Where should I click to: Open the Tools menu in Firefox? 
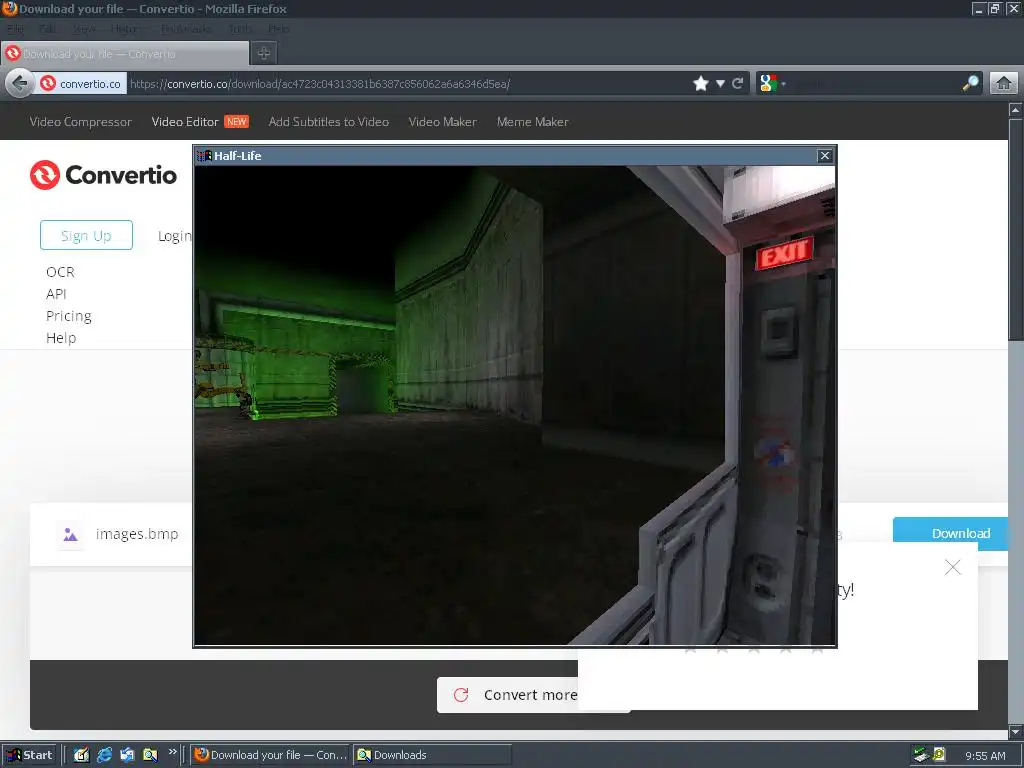click(x=240, y=29)
